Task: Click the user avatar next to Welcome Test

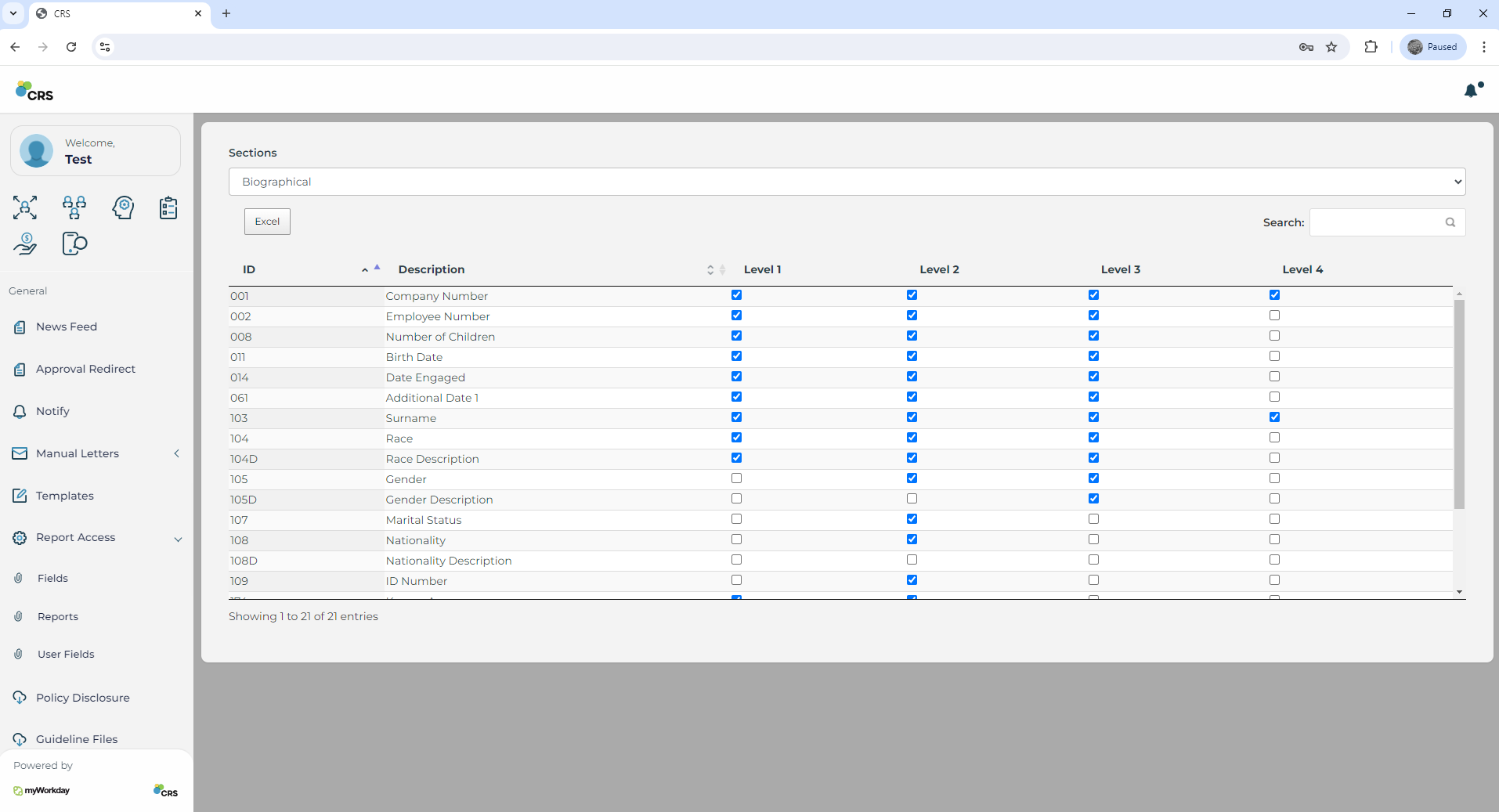Action: coord(37,150)
